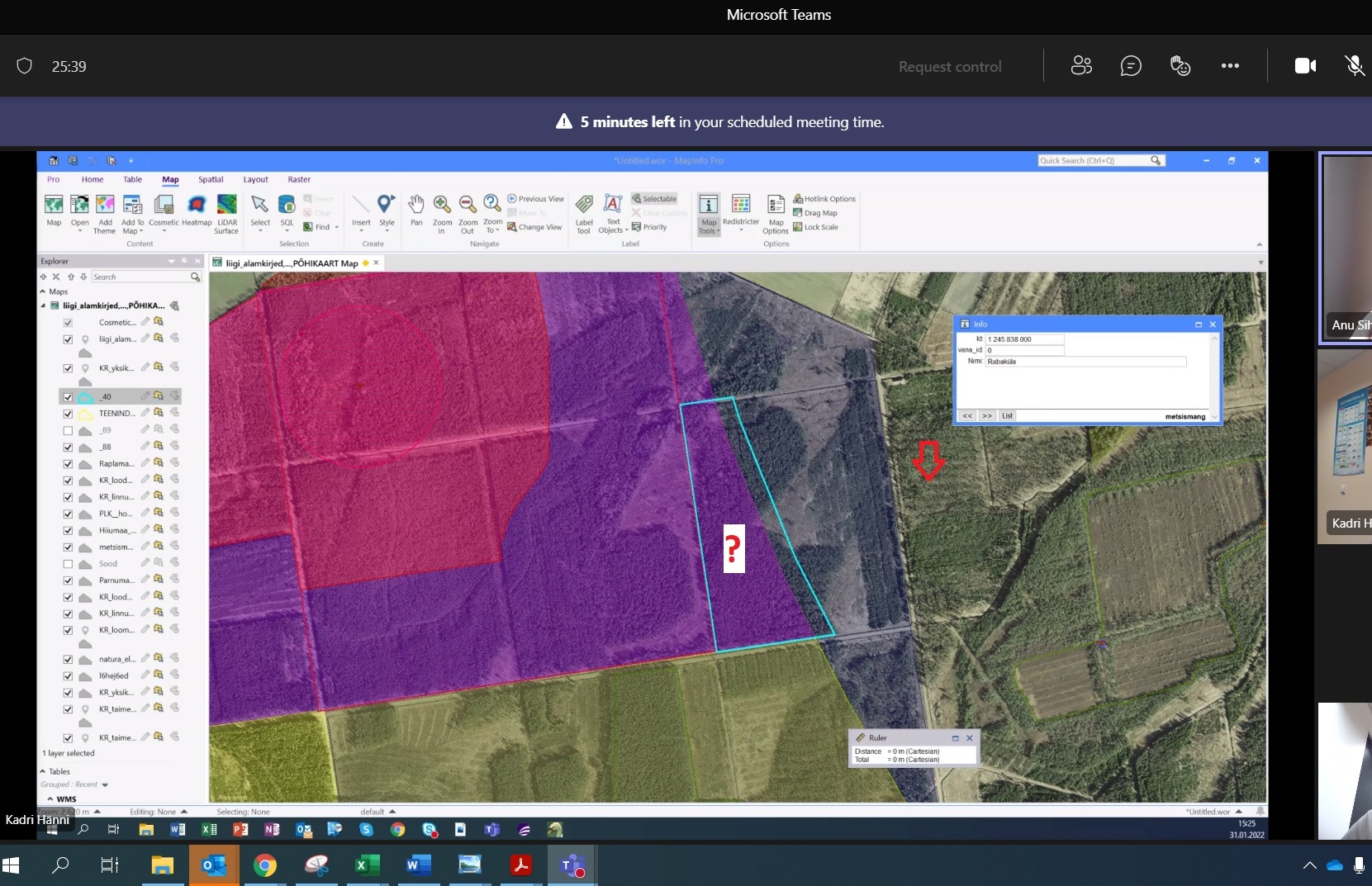Enable the _89 layer checkbox
This screenshot has width=1372, height=886.
click(68, 431)
